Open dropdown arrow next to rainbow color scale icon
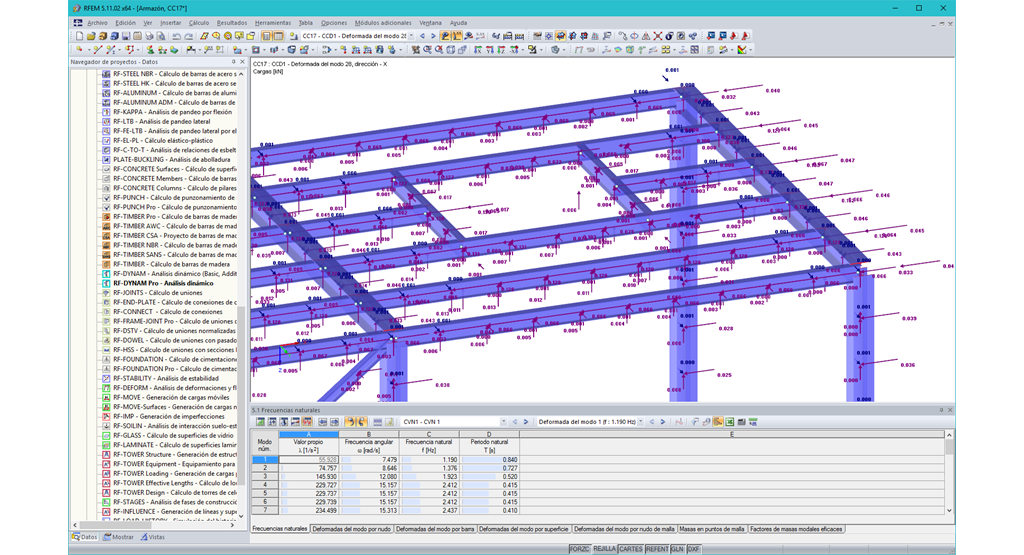This screenshot has width=1024, height=555. click(750, 49)
